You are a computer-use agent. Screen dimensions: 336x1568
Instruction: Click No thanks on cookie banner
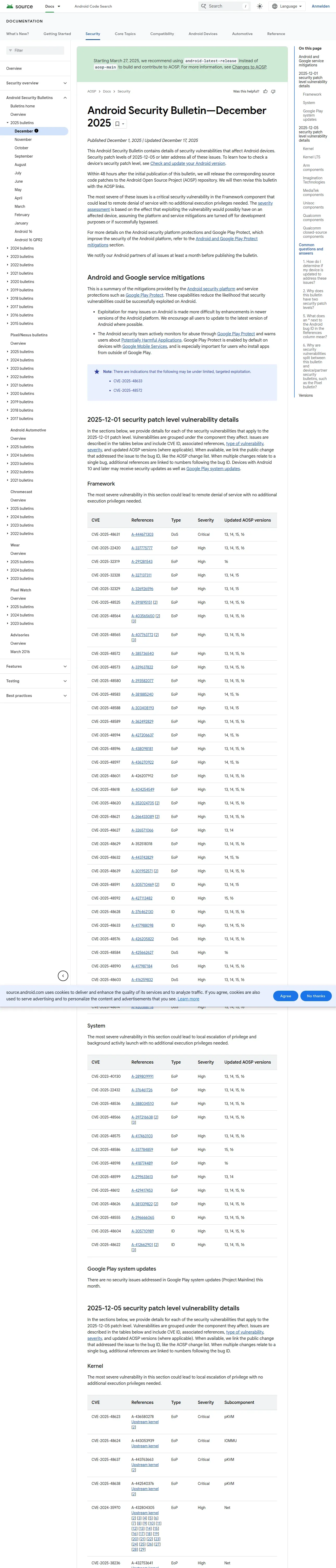(x=316, y=996)
